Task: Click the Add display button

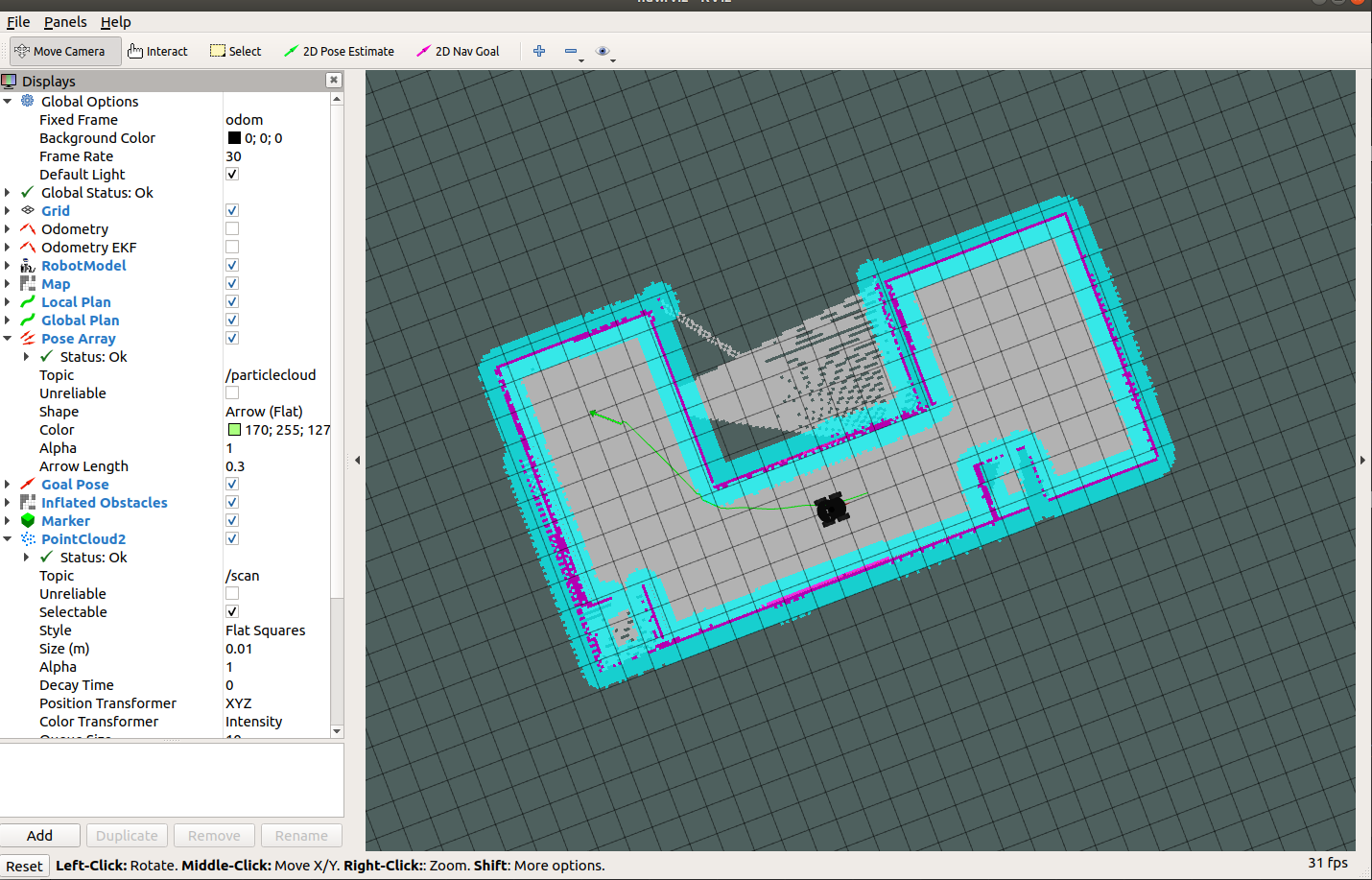Action: pos(40,836)
